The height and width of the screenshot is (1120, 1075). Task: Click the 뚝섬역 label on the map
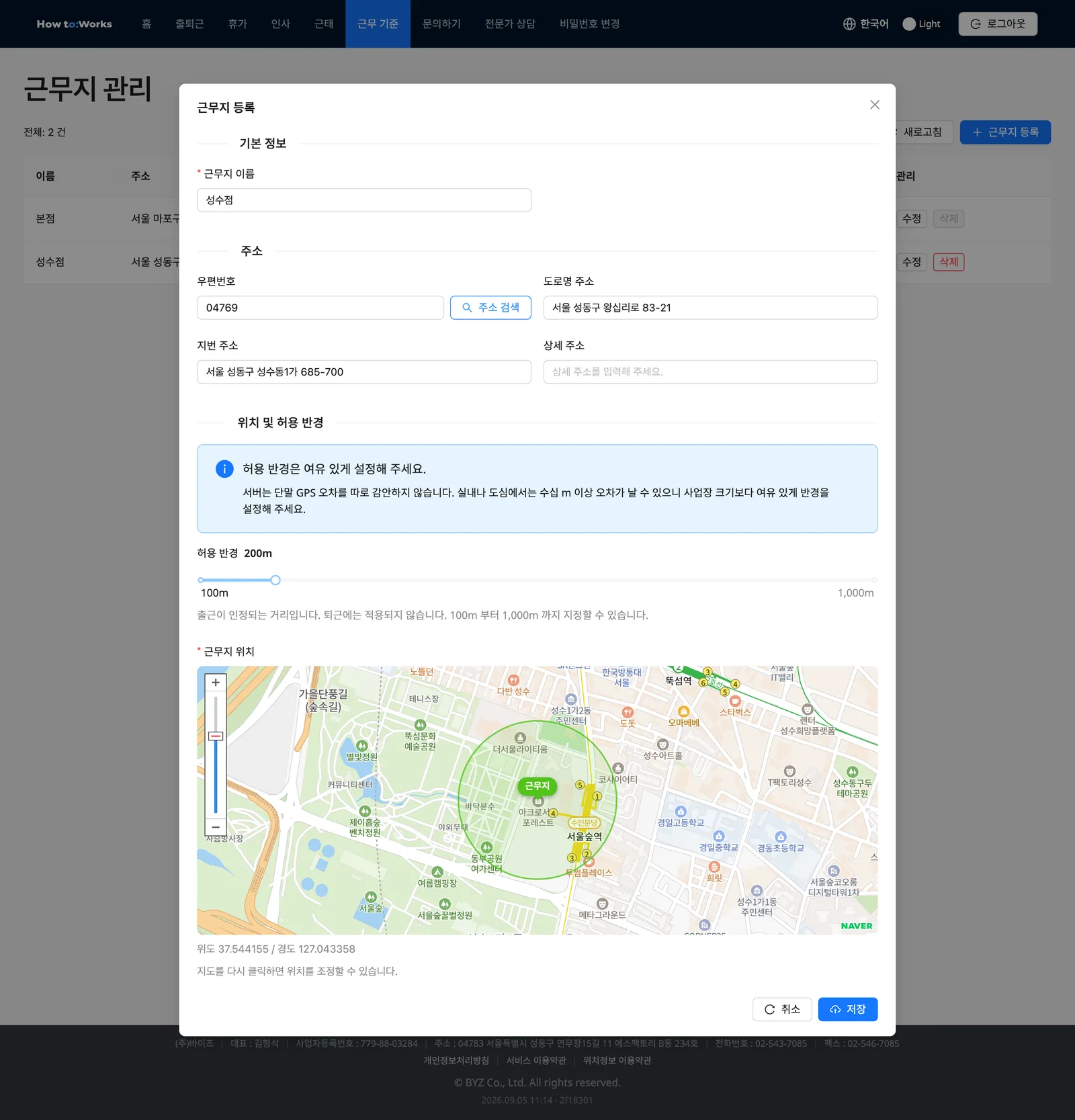coord(679,681)
